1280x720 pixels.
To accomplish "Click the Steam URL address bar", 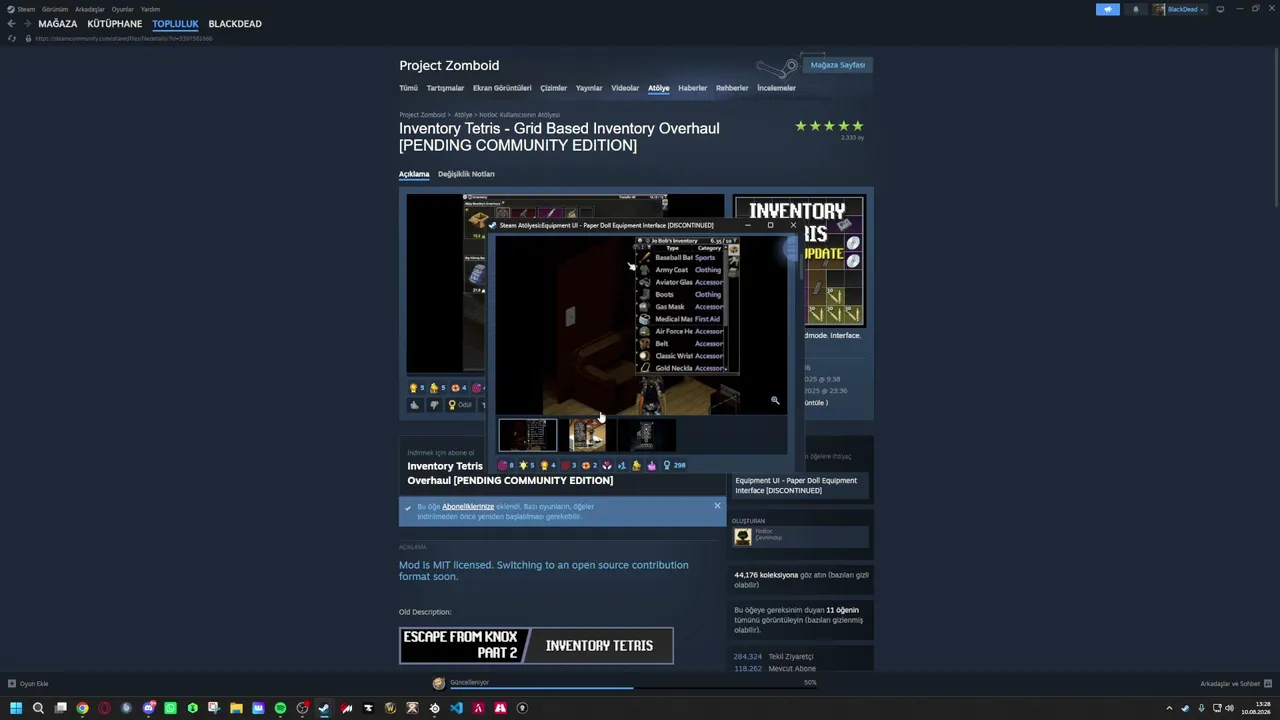I will (124, 38).
